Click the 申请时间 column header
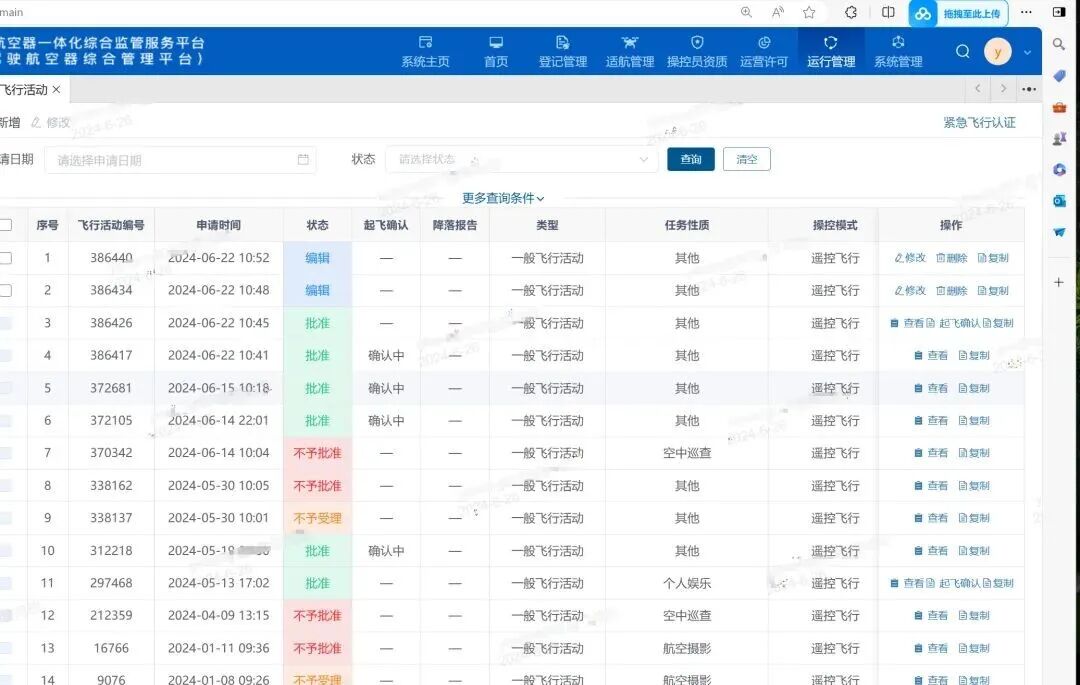This screenshot has height=685, width=1080. click(x=218, y=225)
